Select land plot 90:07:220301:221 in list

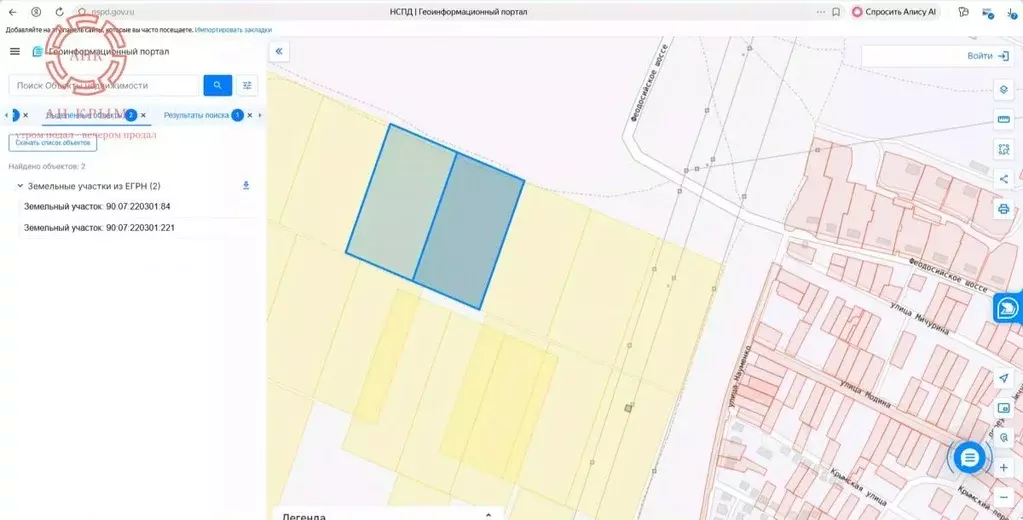pyautogui.click(x=99, y=228)
